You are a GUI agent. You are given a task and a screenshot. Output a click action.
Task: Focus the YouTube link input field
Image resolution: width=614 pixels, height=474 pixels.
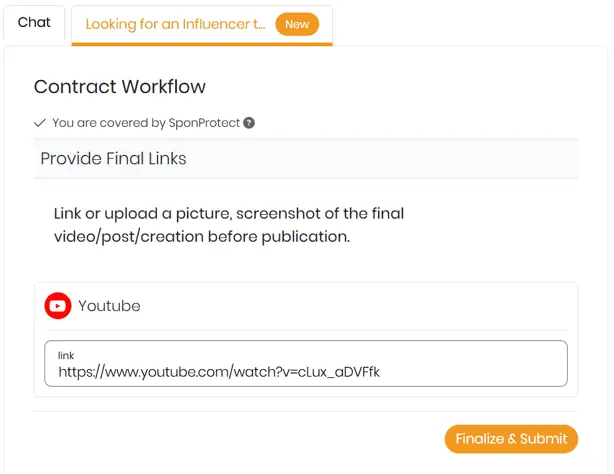pos(306,364)
